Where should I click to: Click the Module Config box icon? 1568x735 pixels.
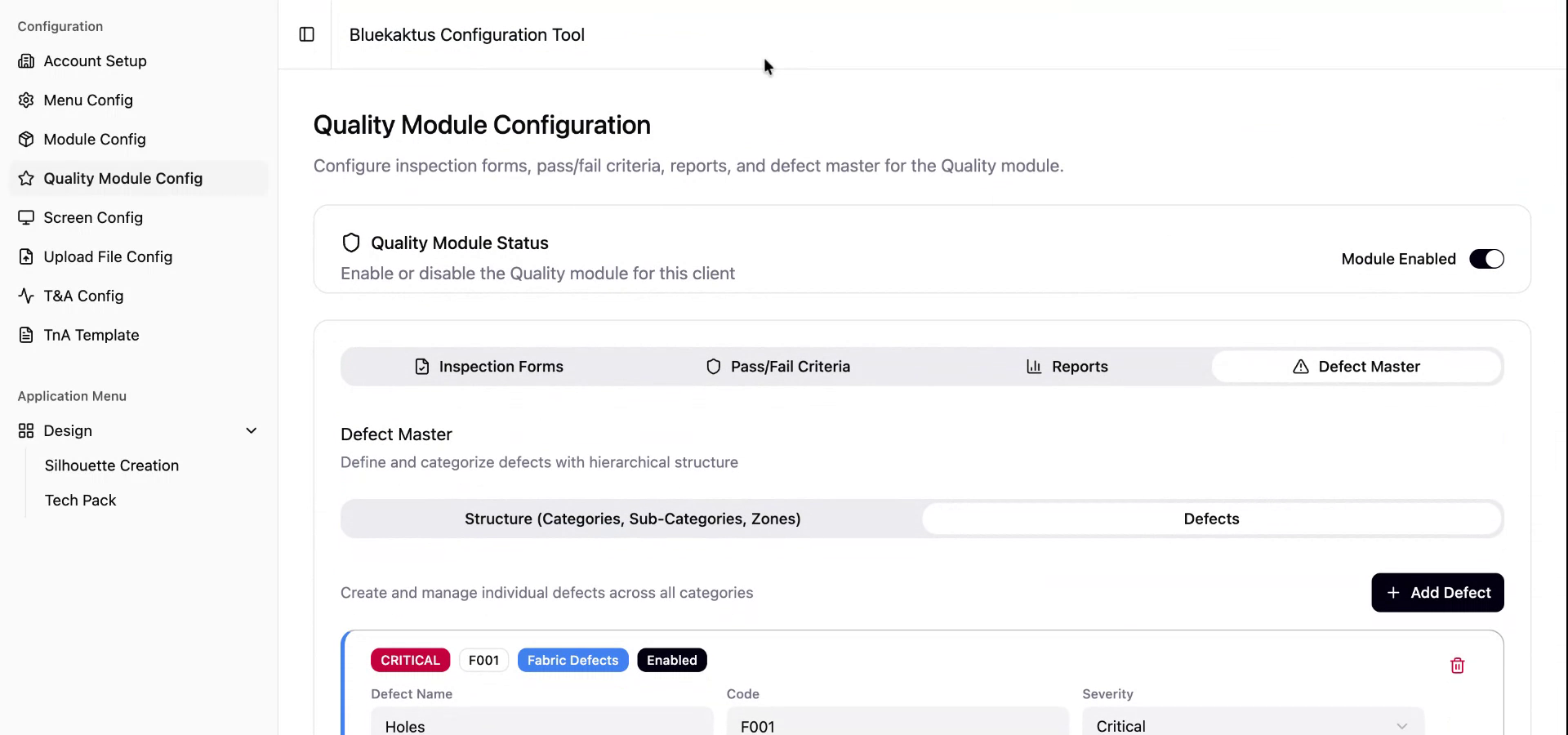pos(26,140)
